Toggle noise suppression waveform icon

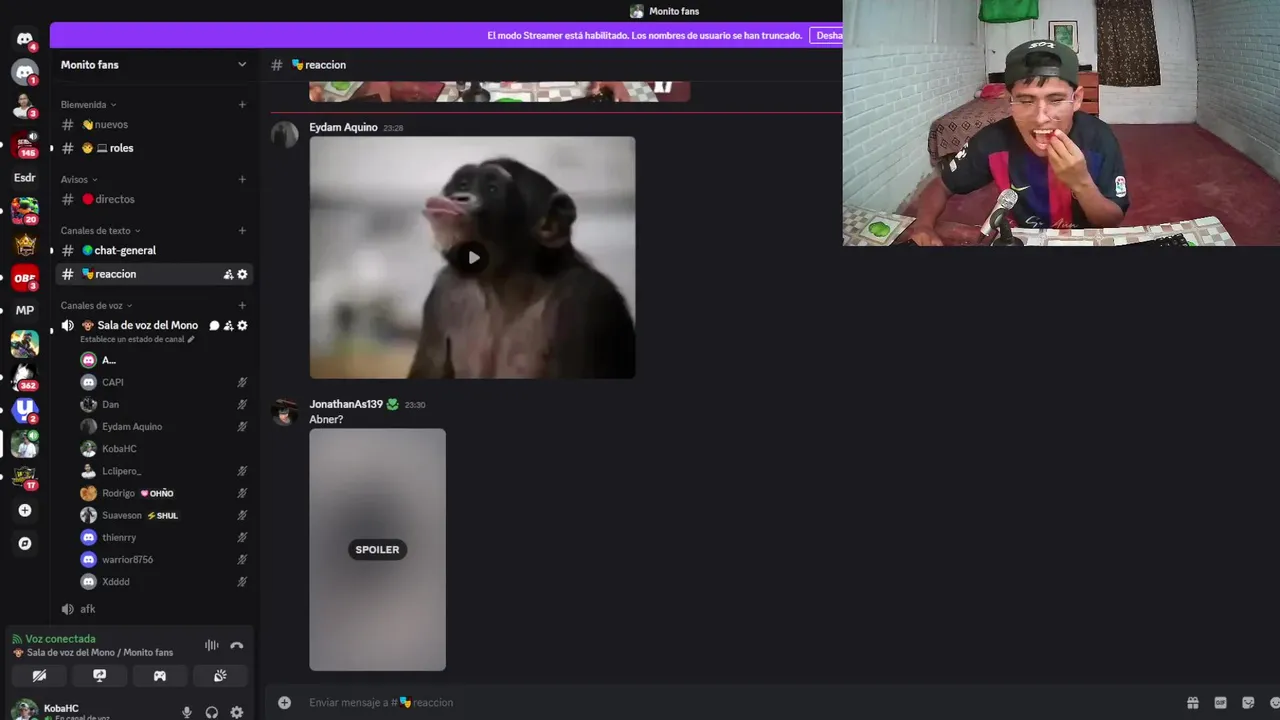(211, 646)
